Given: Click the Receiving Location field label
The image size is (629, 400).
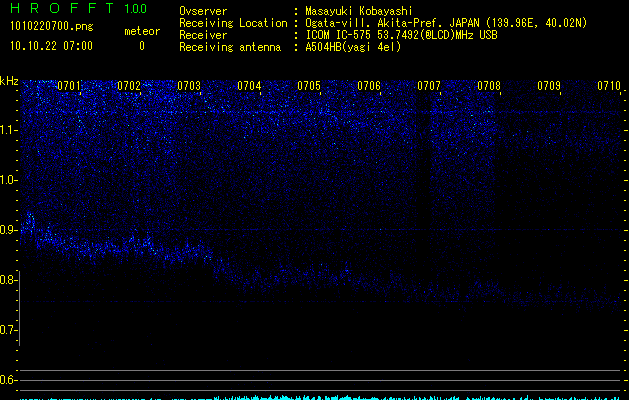Looking at the screenshot, I should [x=233, y=23].
